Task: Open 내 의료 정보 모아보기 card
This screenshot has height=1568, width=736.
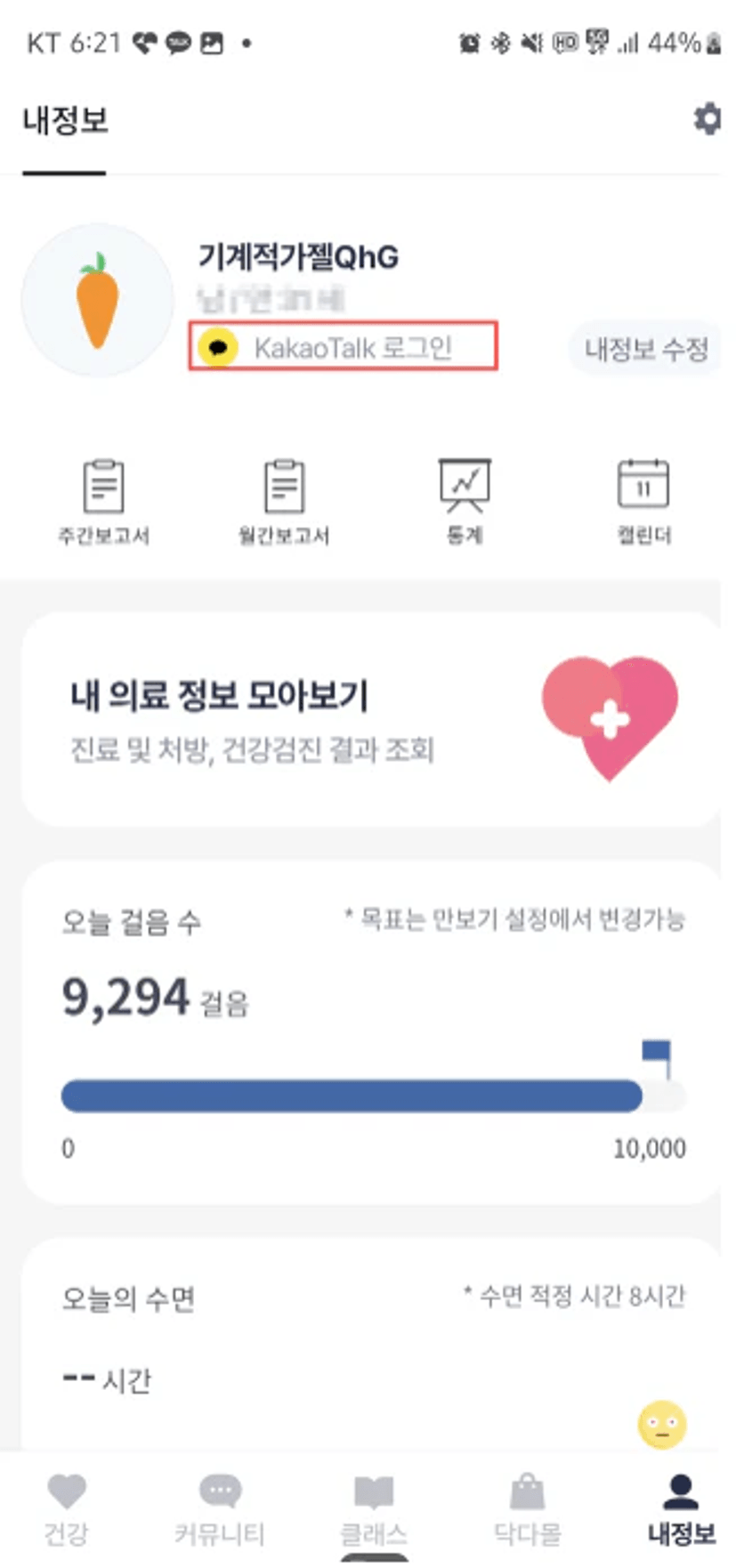Action: [x=267, y=719]
